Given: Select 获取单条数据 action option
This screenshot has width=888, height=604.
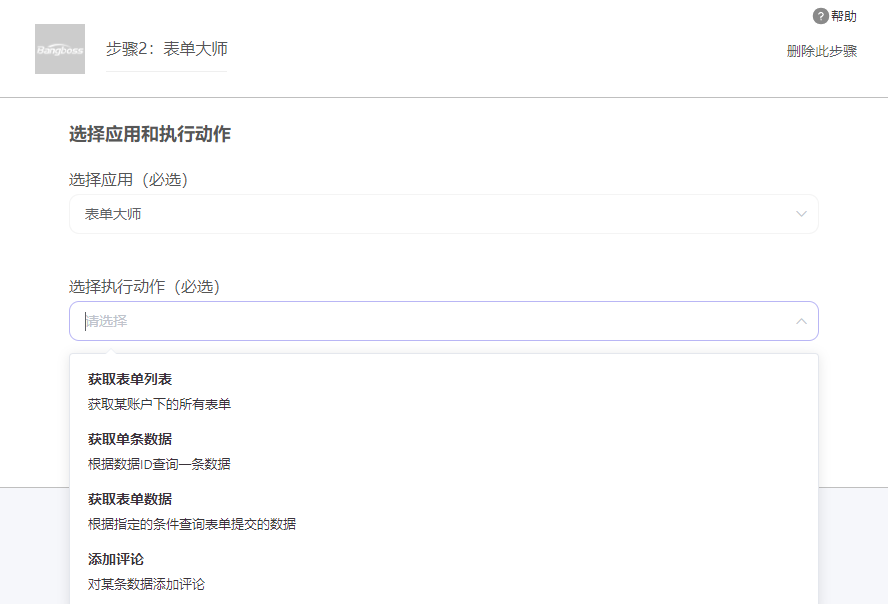Looking at the screenshot, I should pos(444,451).
